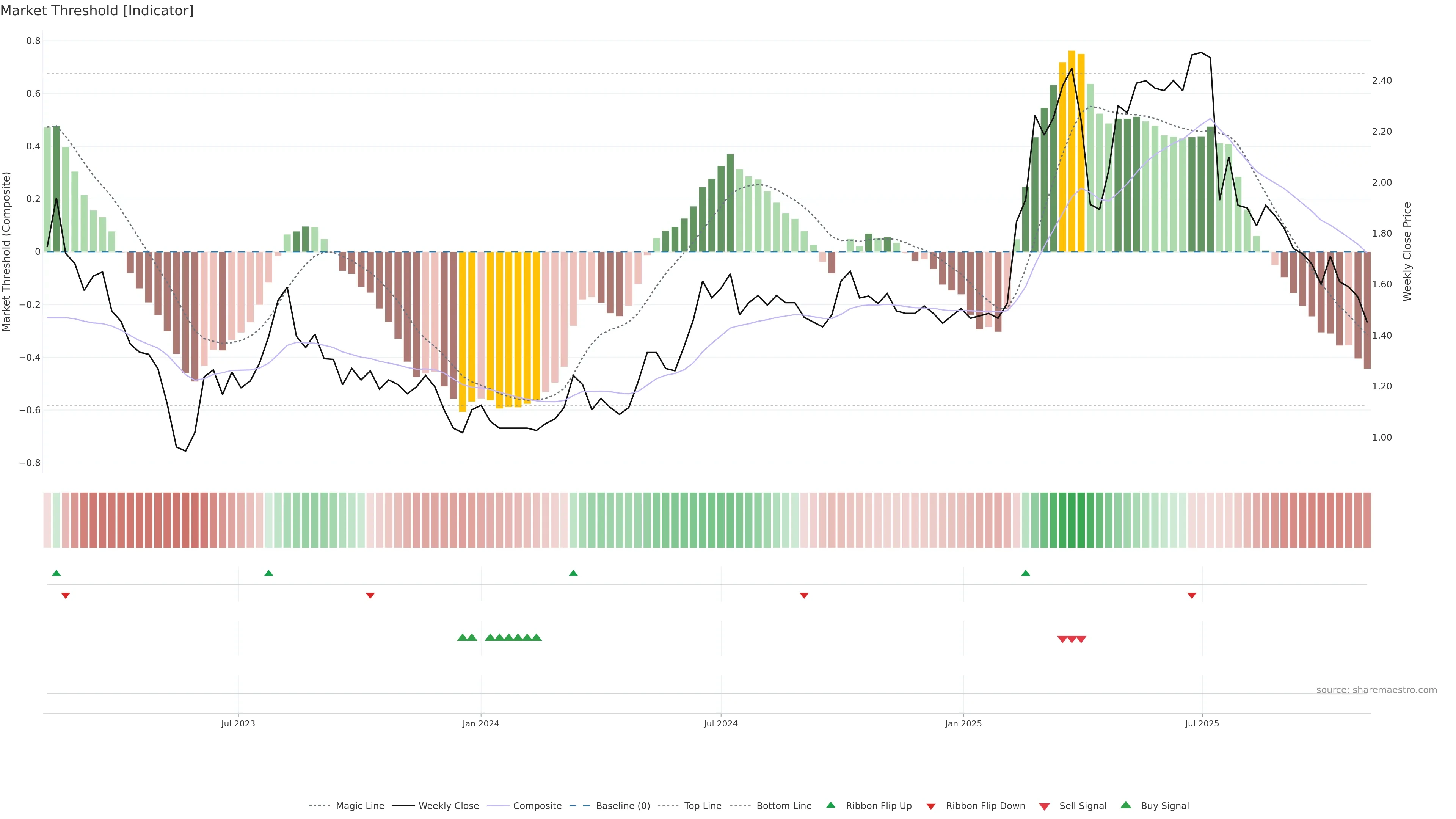Click the Jan 2024 x-axis label
The width and height of the screenshot is (1456, 819).
pos(480,723)
